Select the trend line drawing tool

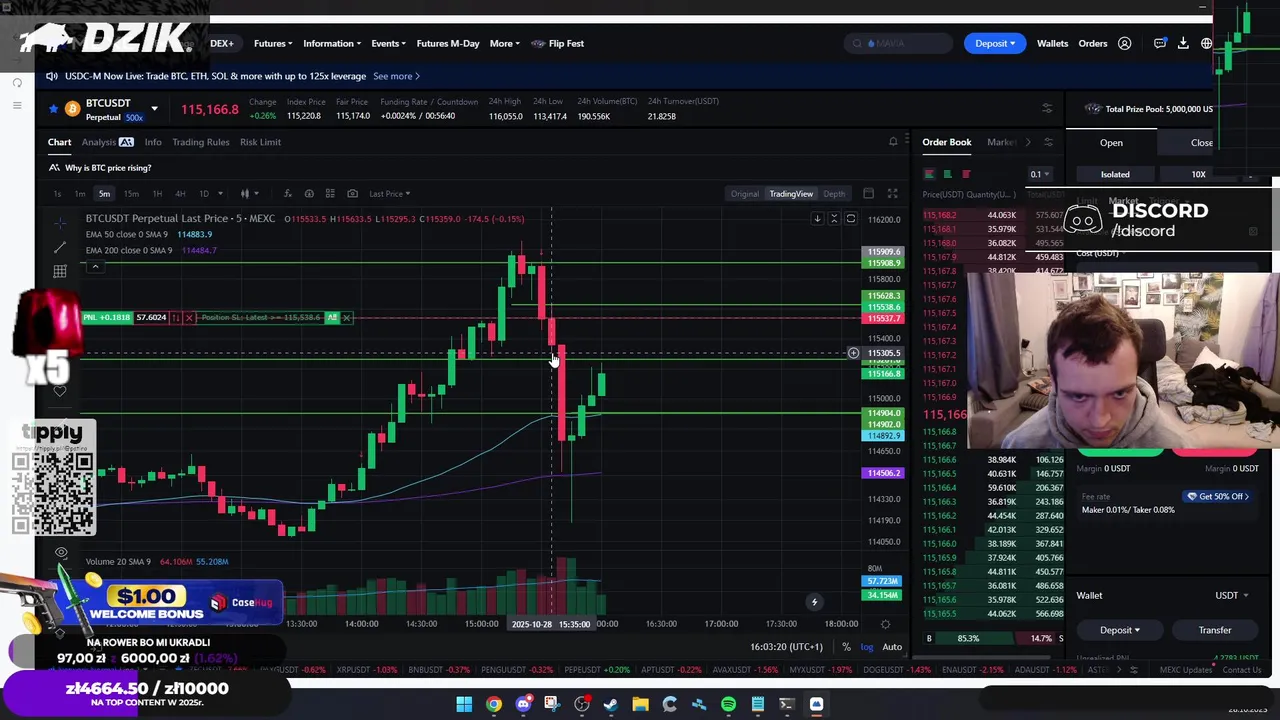(x=60, y=247)
